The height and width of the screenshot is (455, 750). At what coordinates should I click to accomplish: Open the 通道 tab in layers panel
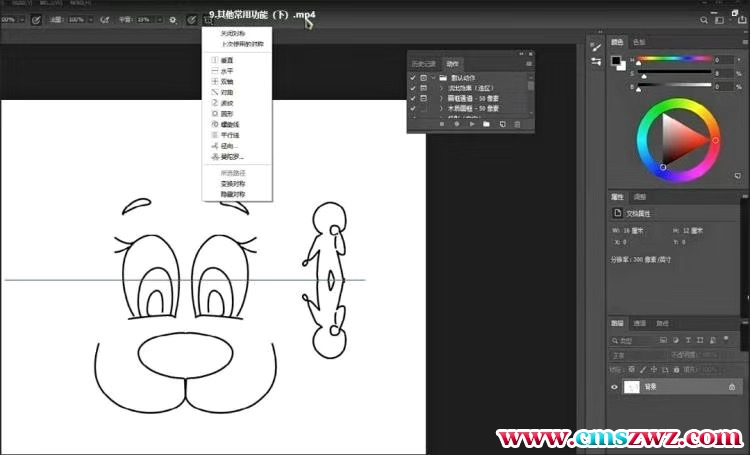click(x=640, y=323)
